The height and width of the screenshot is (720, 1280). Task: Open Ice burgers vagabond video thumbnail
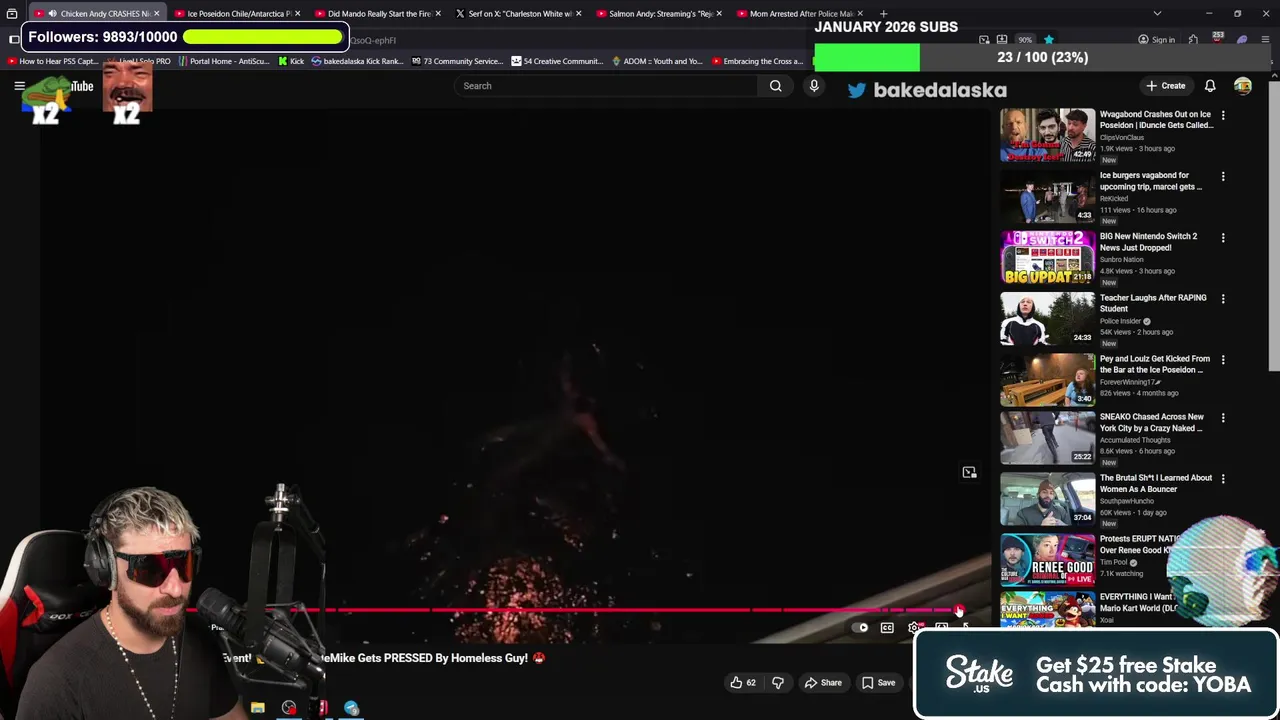click(1047, 196)
